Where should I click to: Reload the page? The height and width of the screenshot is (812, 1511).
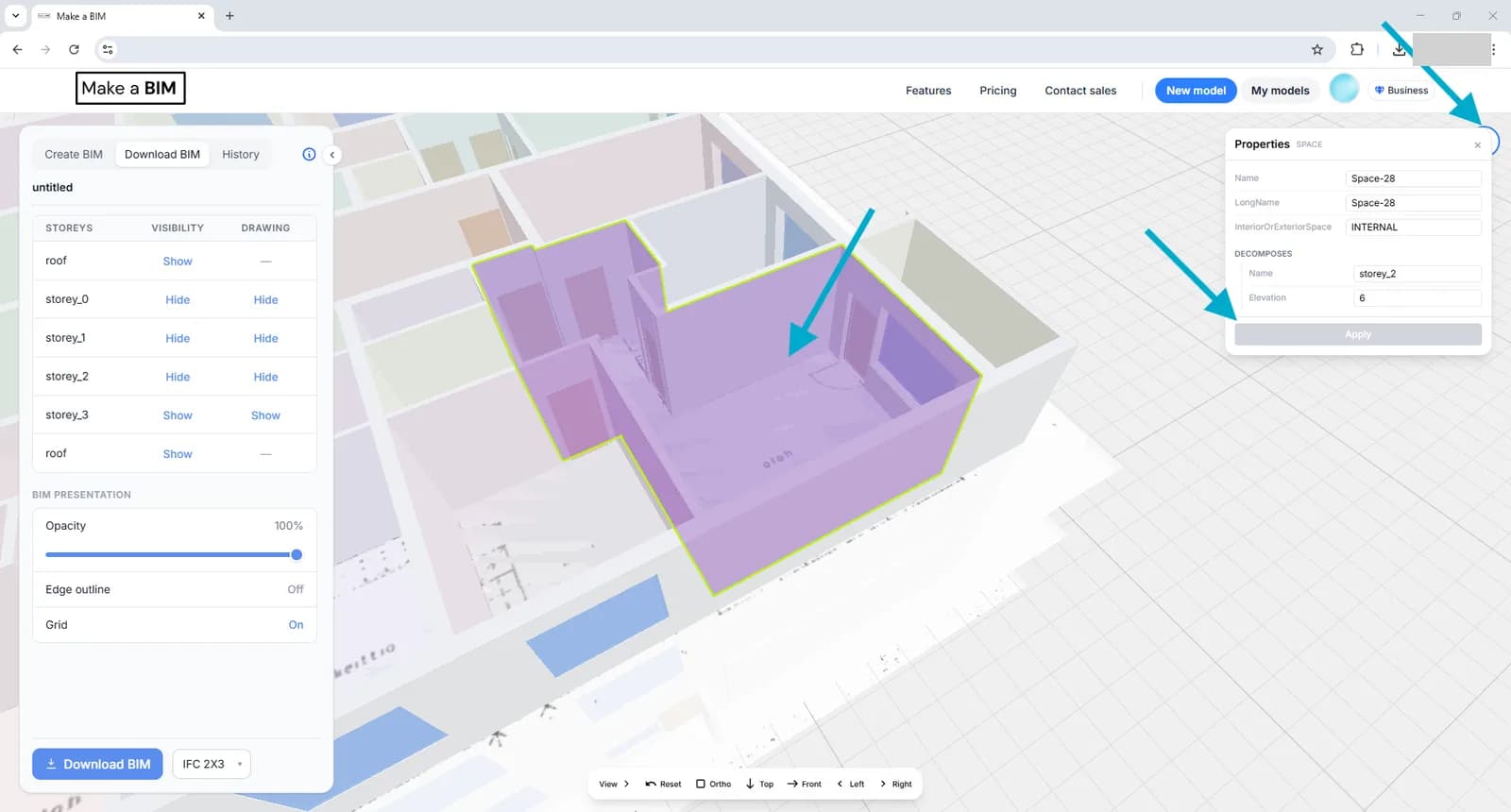coord(74,49)
